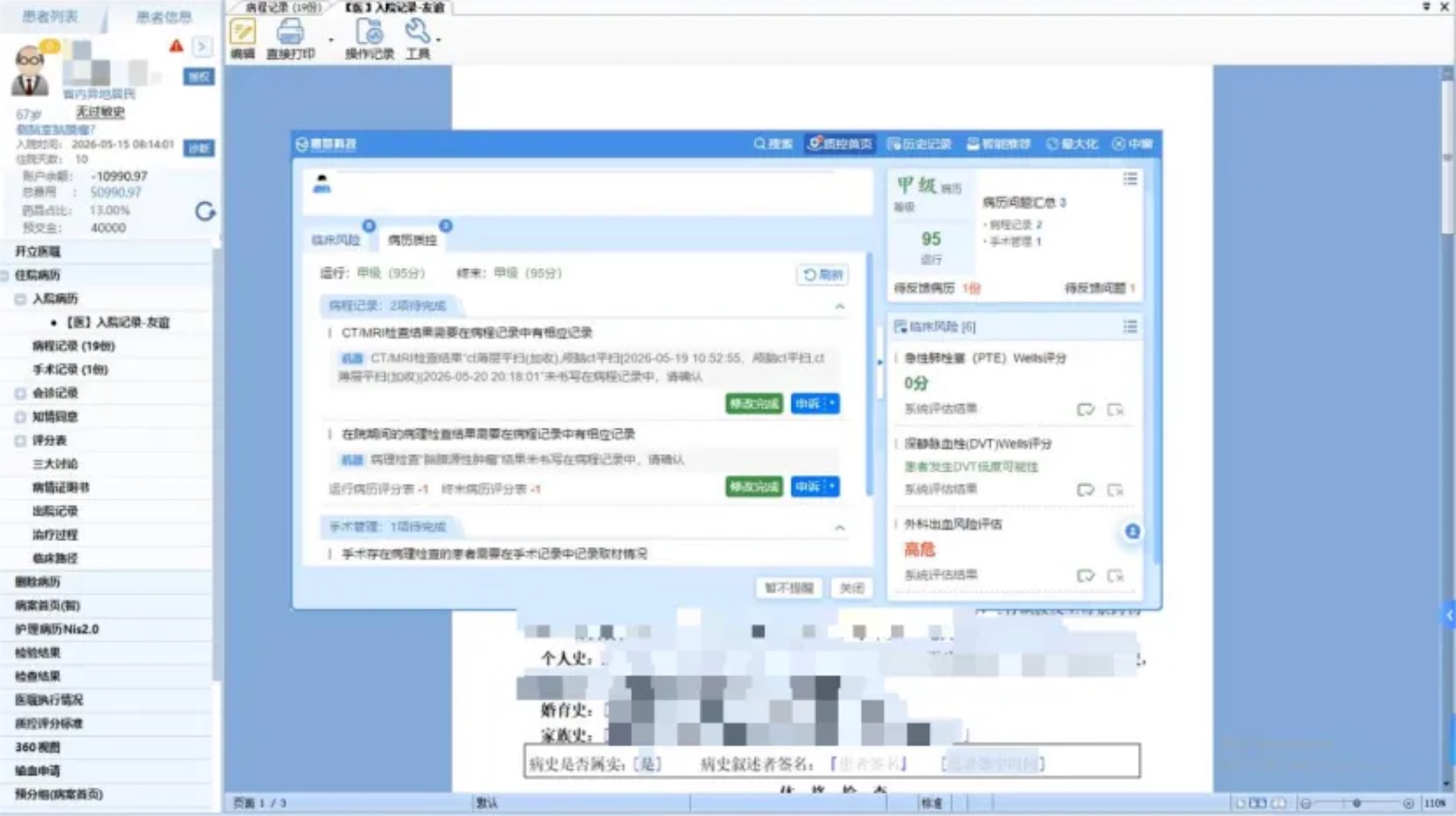The image size is (1456, 816).
Task: Click the list icon in the 临床风险 [6] header
Action: point(1130,326)
